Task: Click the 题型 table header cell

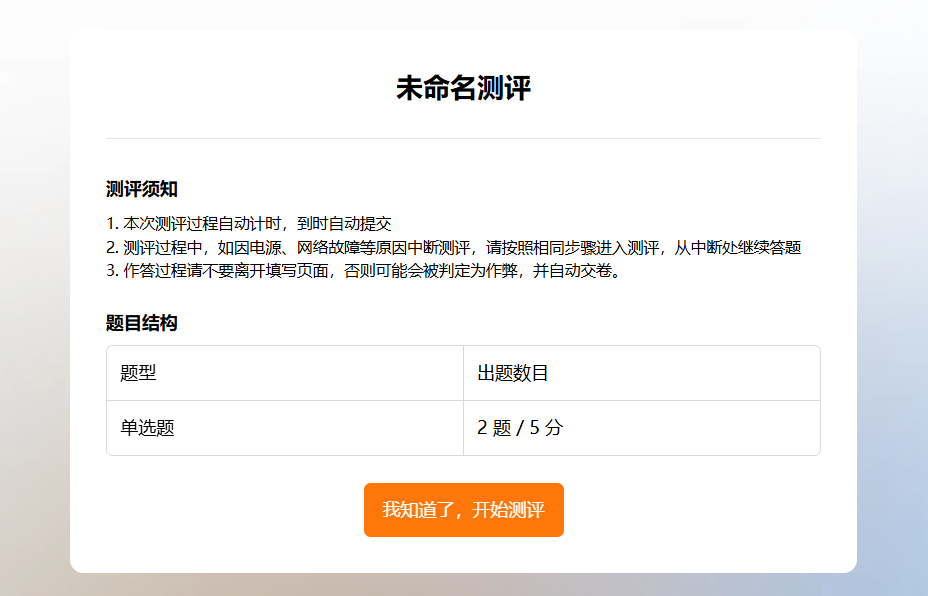Action: coord(284,373)
